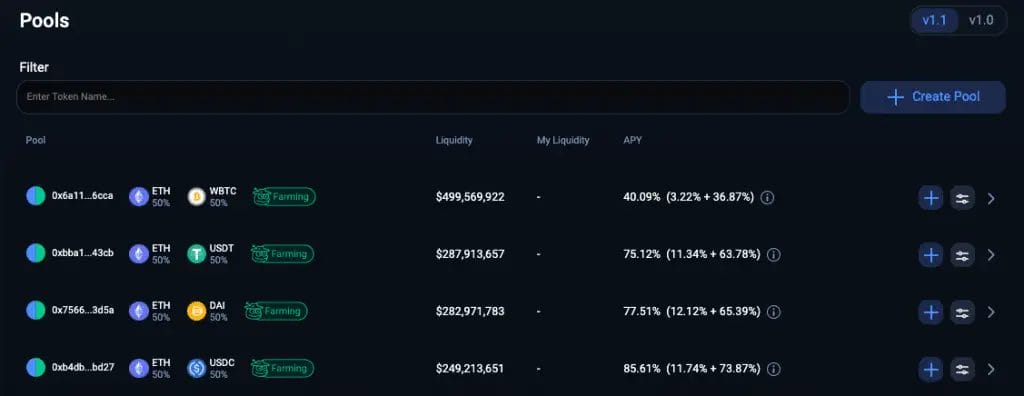
Task: Switch to v1.0 pools
Action: click(x=981, y=20)
